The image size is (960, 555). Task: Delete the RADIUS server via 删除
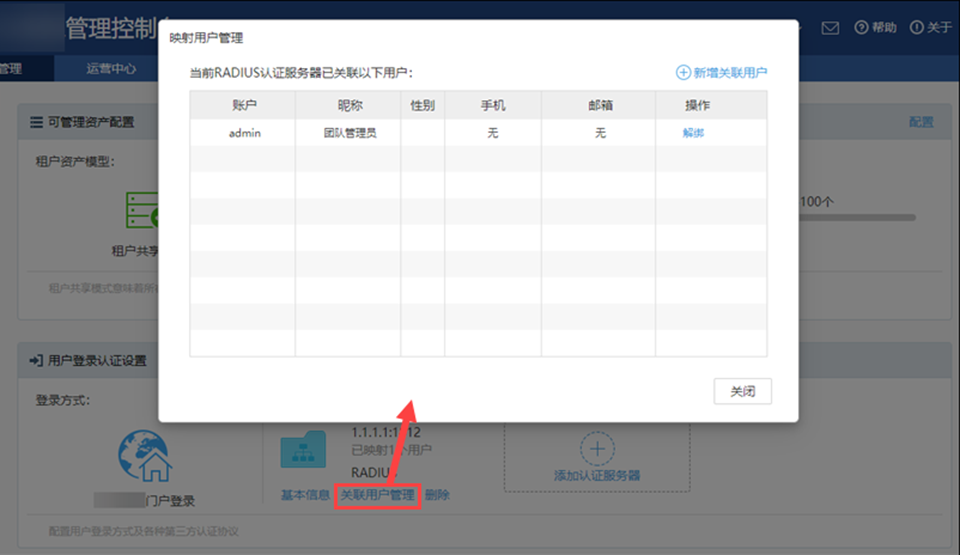(437, 495)
